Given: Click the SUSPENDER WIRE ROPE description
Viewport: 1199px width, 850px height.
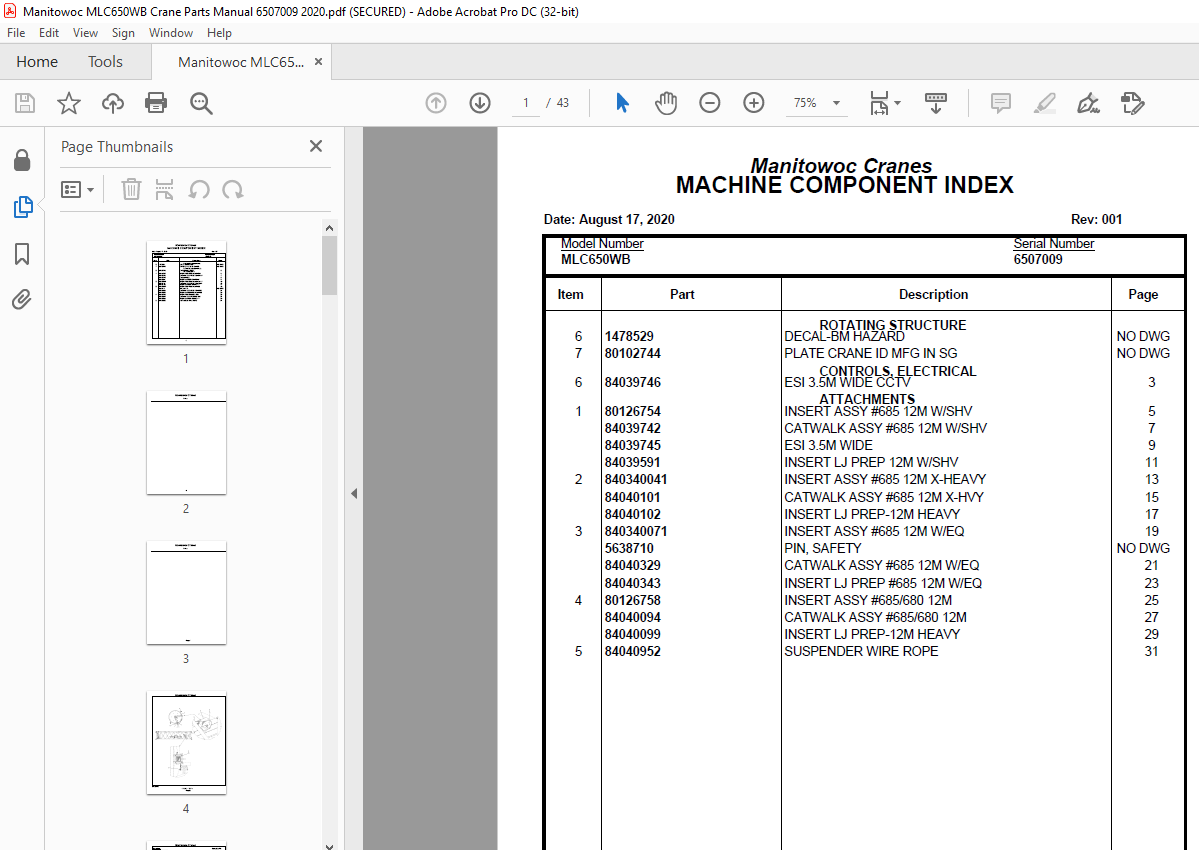Looking at the screenshot, I should [861, 651].
